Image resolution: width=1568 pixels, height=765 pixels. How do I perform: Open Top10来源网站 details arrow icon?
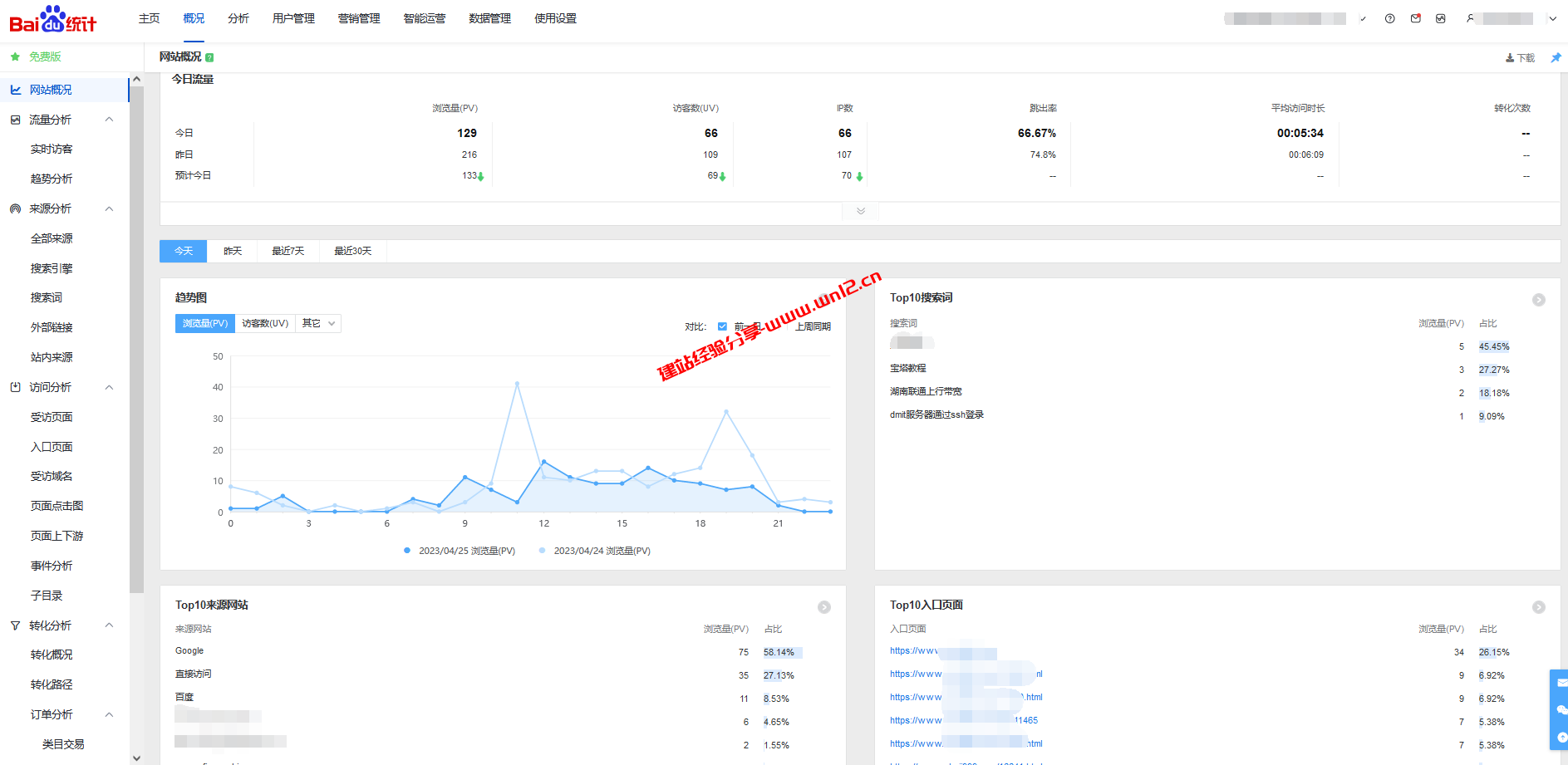[823, 607]
